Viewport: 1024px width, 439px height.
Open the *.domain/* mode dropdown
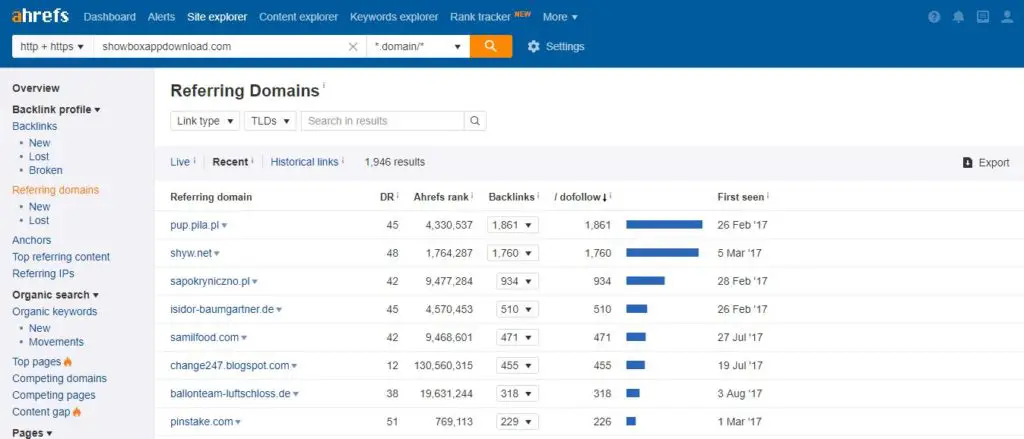point(418,46)
